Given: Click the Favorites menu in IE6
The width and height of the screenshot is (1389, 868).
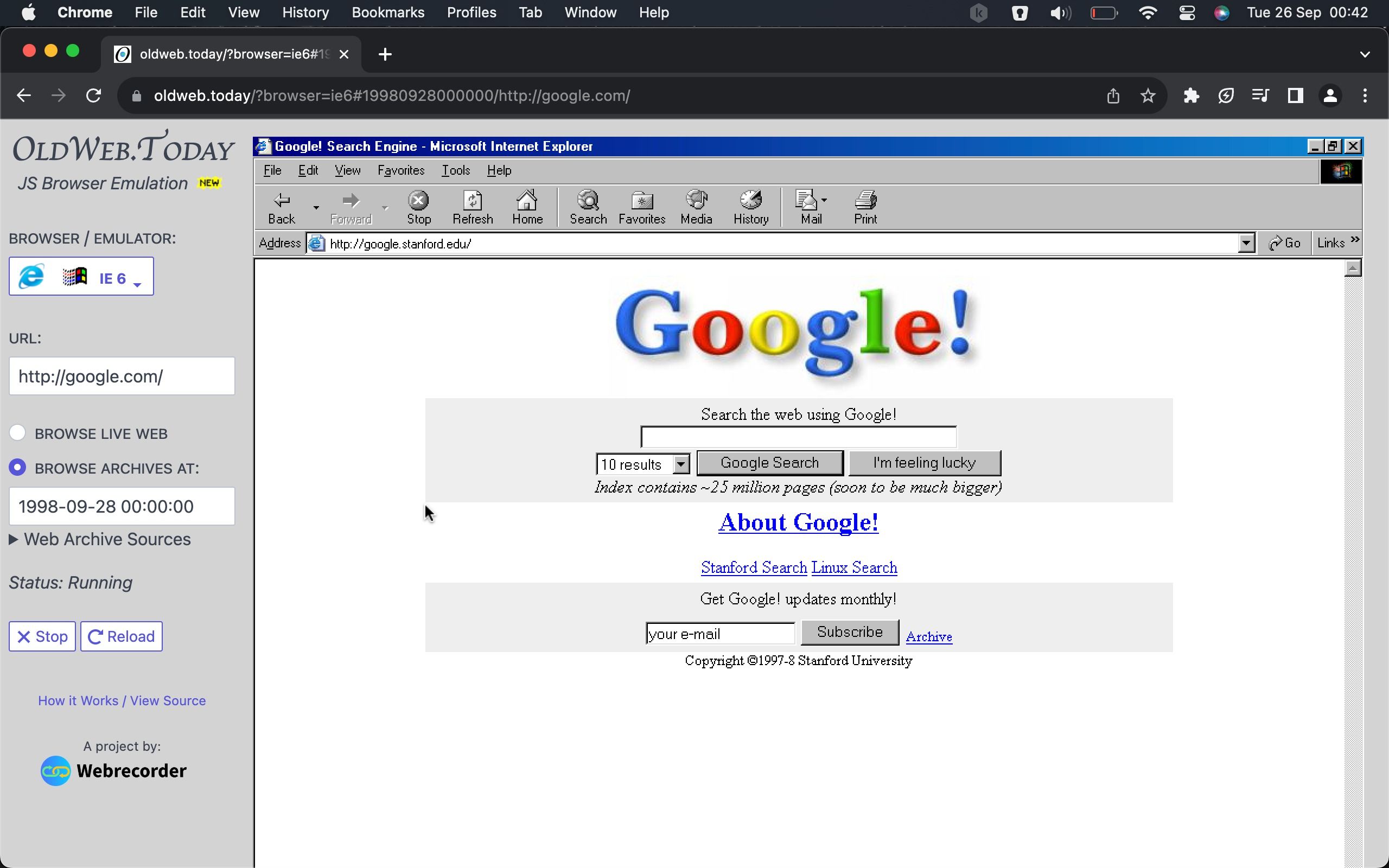Looking at the screenshot, I should tap(400, 170).
